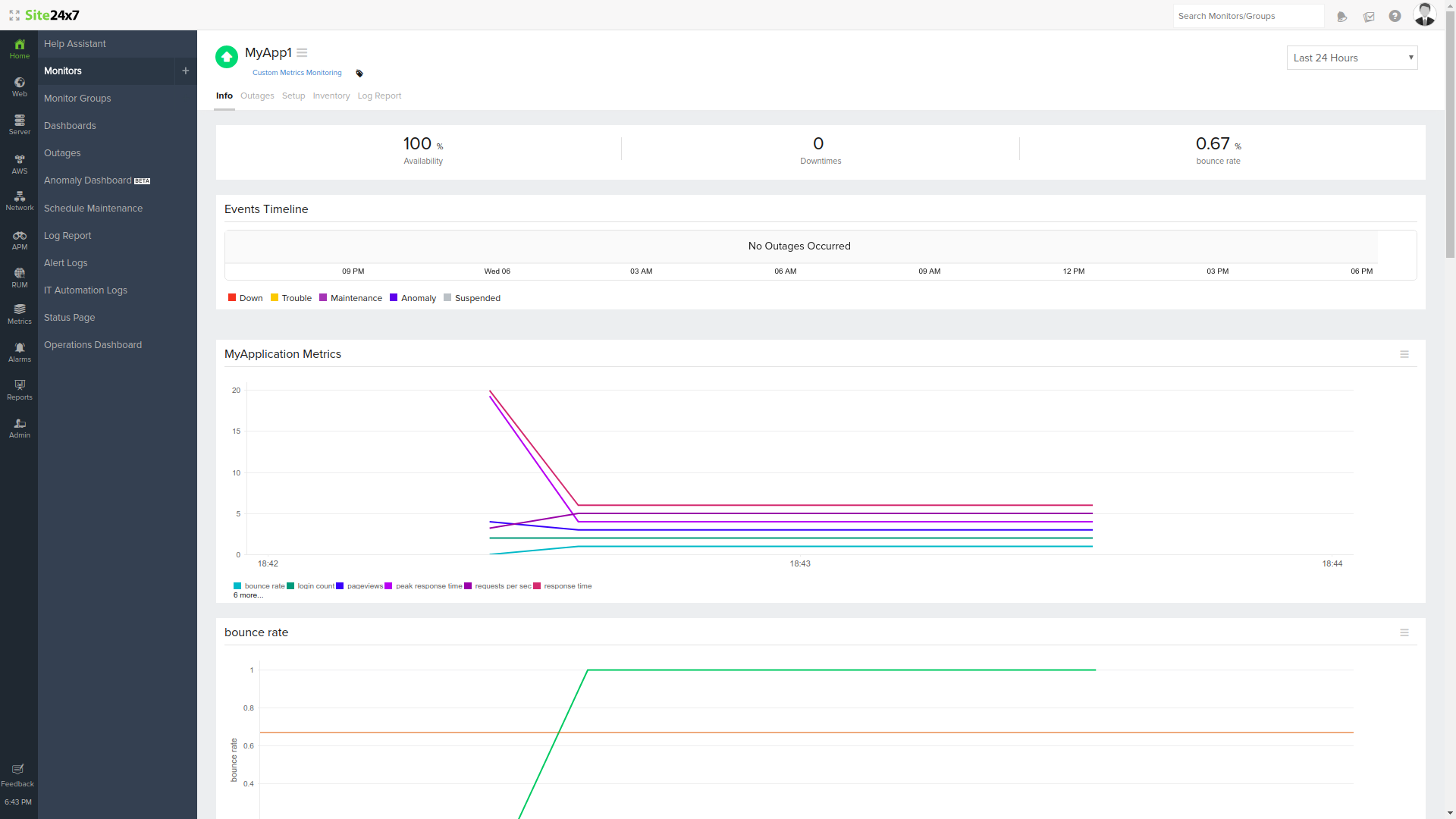Expand the 6 more legend items
This screenshot has width=1456, height=819.
(248, 595)
